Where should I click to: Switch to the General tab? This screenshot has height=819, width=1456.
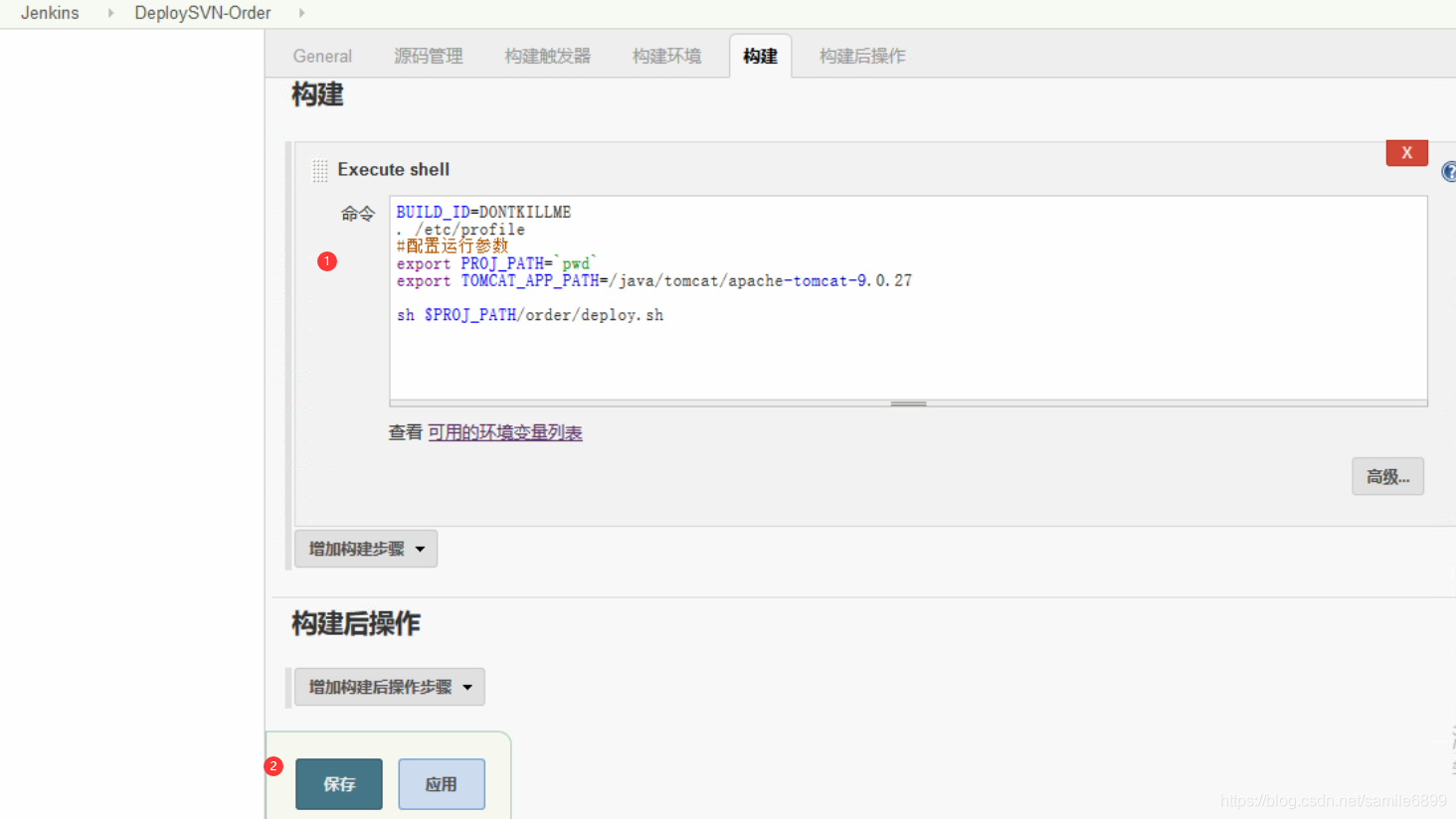pos(322,57)
